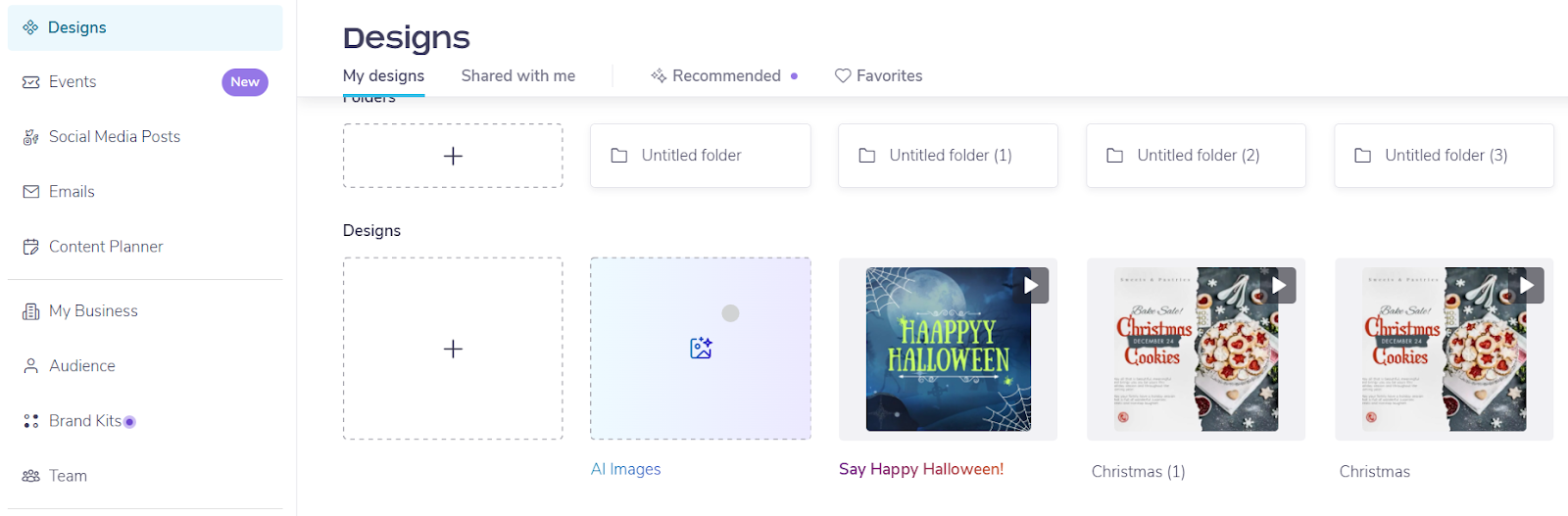Click the My Business building icon

coord(31,311)
